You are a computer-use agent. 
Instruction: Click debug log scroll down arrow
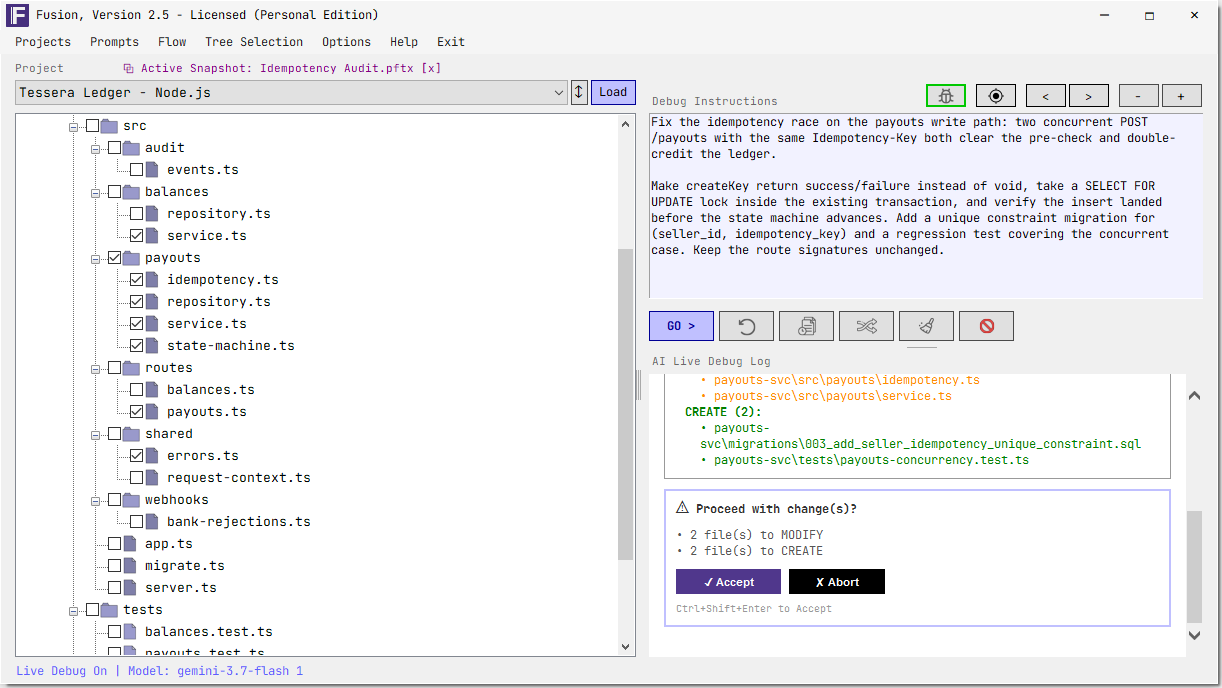1194,635
